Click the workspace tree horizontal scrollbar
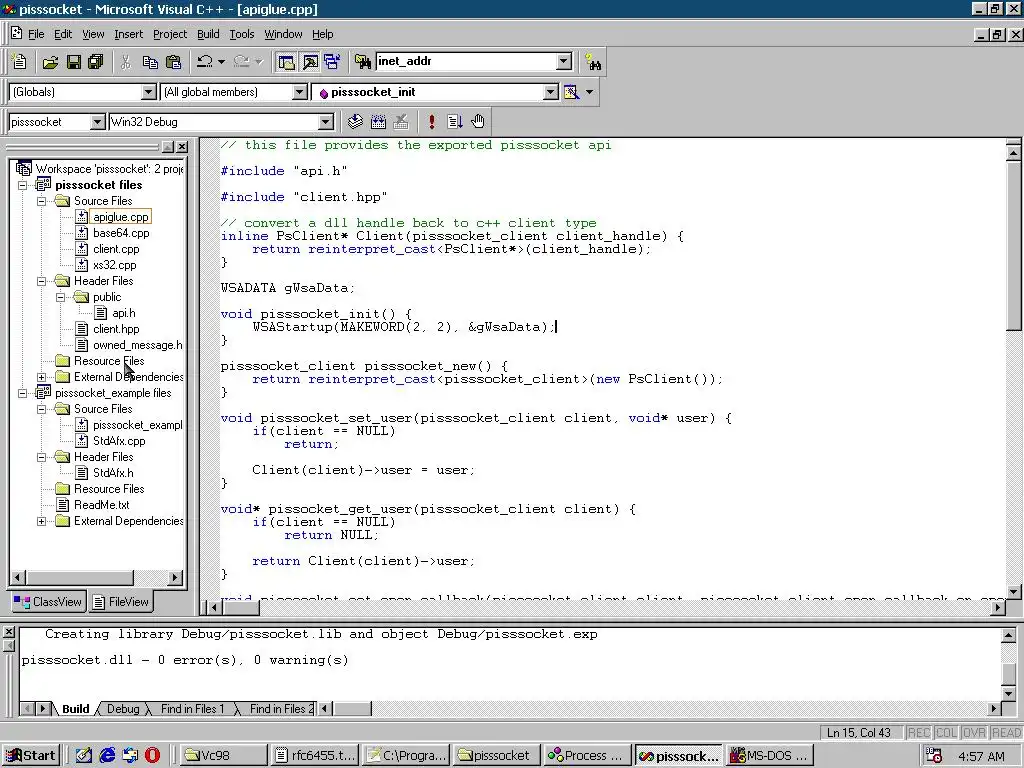Image resolution: width=1024 pixels, height=768 pixels. tap(95, 577)
